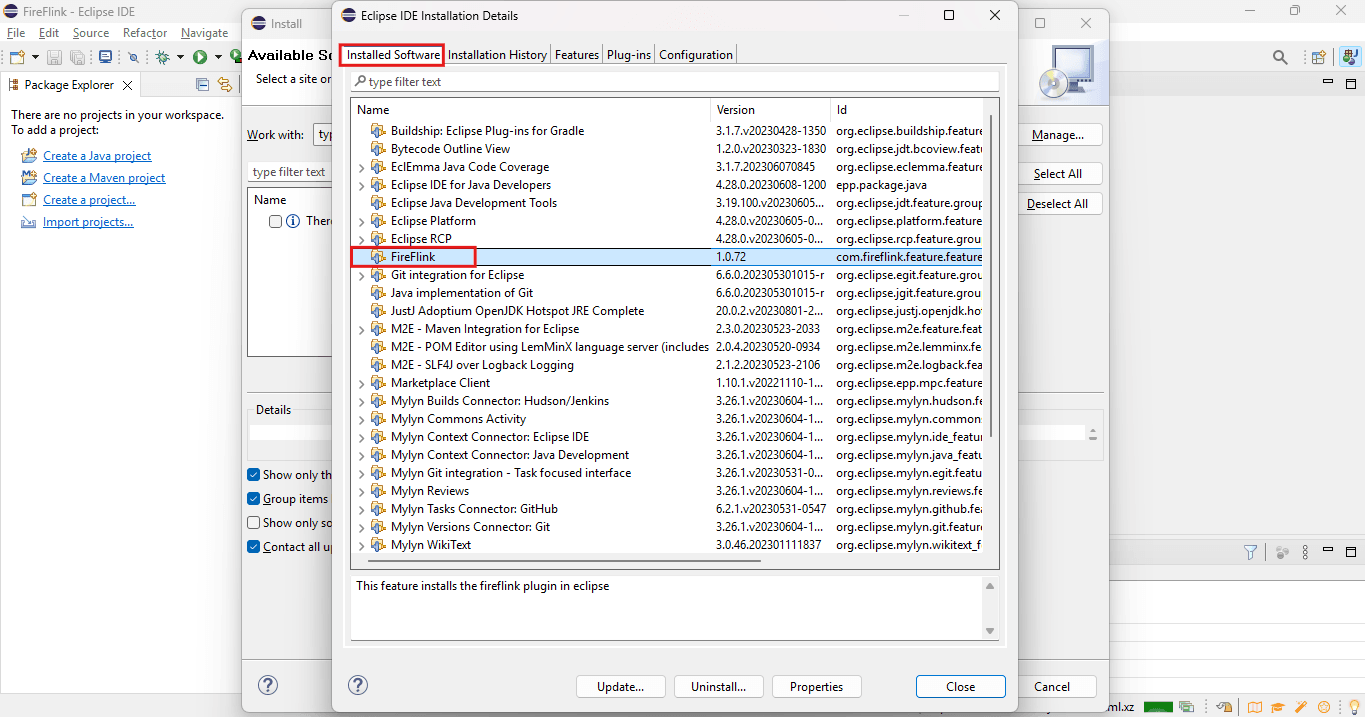Switch to Installation History tab

(x=497, y=55)
